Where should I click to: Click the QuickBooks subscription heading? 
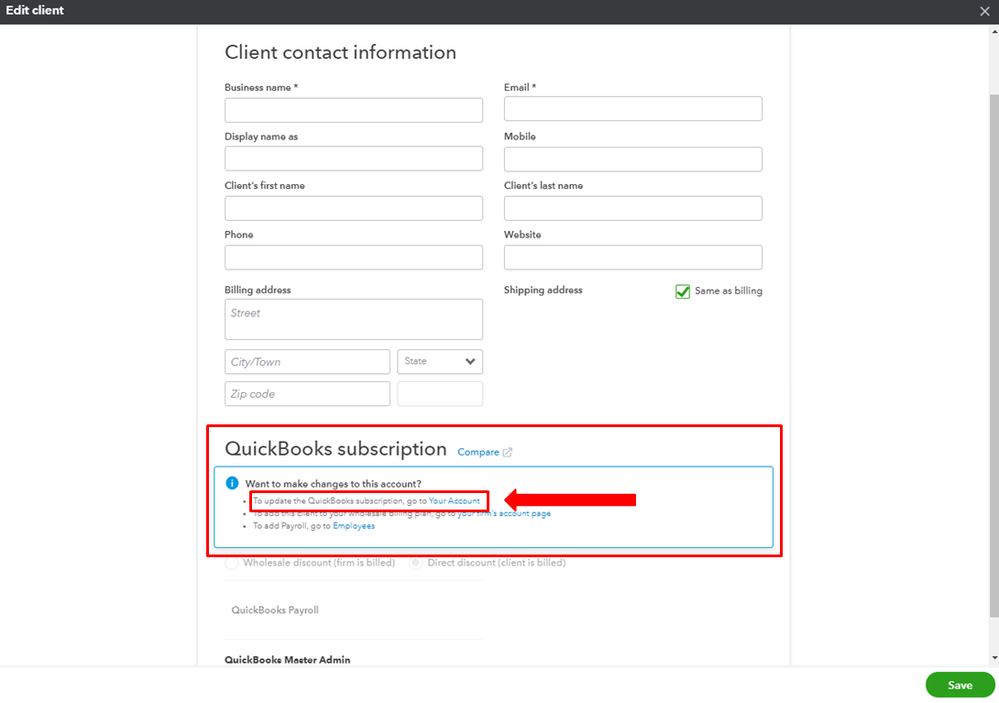coord(336,449)
